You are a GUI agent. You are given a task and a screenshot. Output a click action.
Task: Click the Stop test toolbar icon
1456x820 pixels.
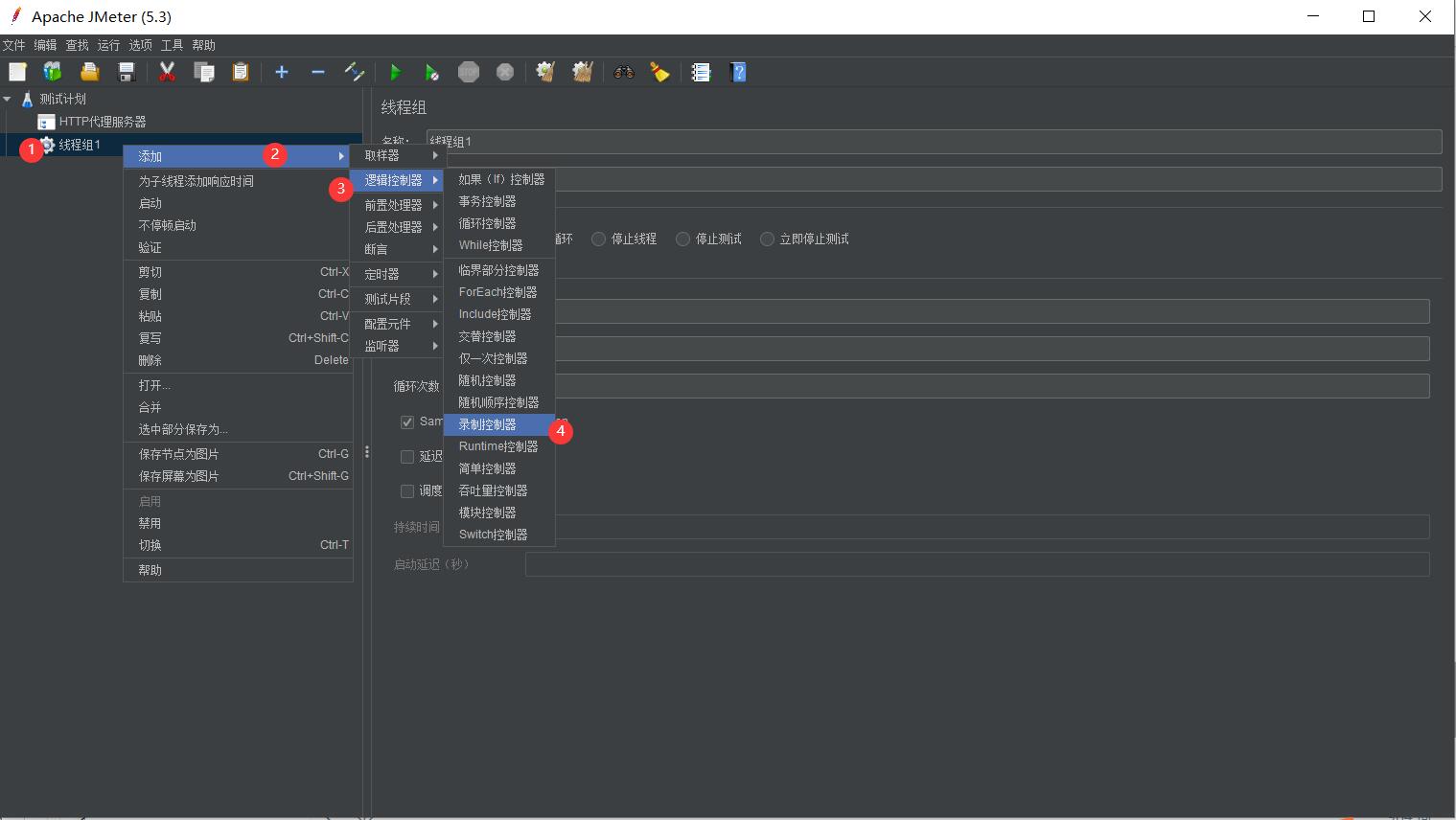(469, 72)
